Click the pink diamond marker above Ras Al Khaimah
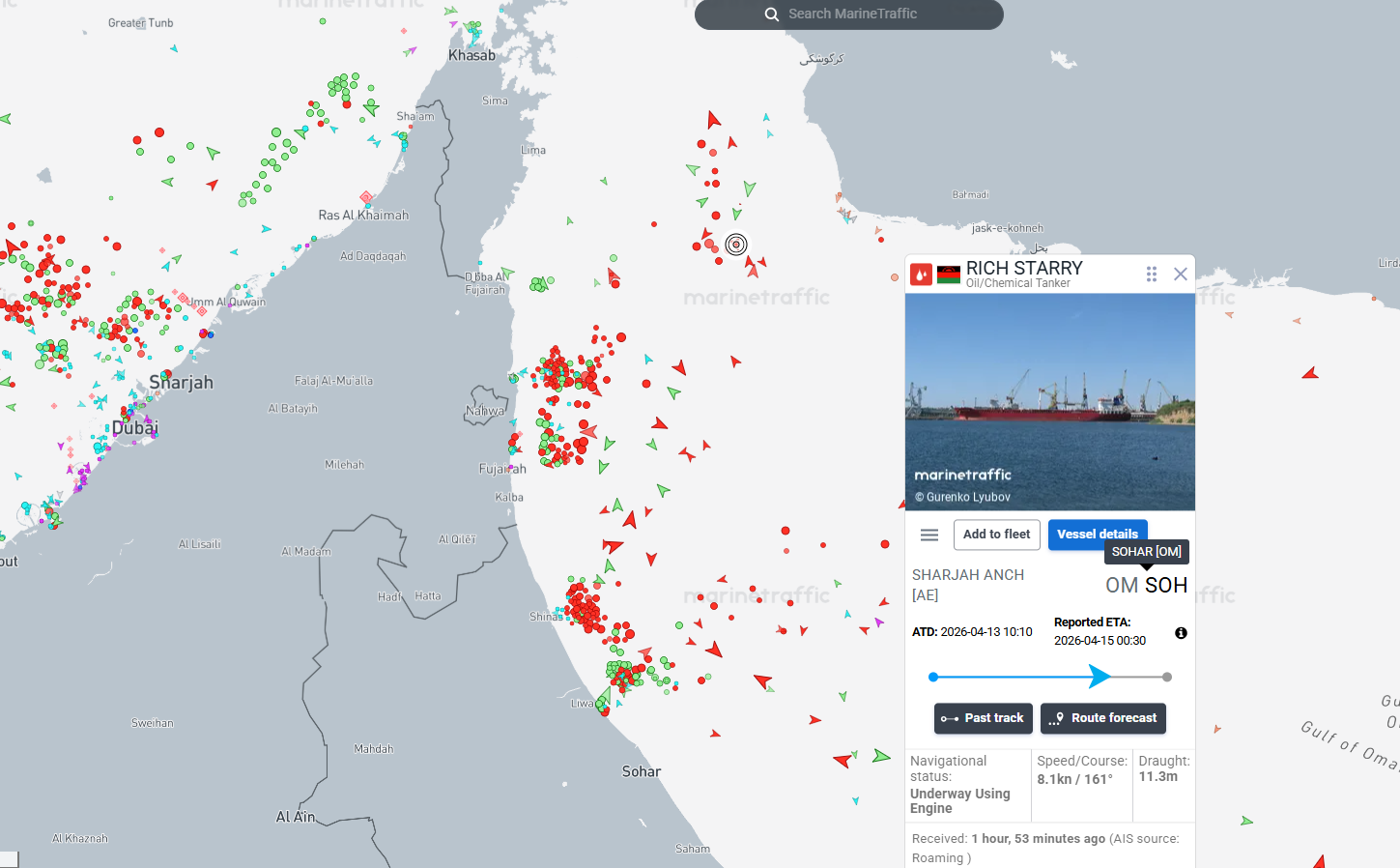 tap(366, 197)
